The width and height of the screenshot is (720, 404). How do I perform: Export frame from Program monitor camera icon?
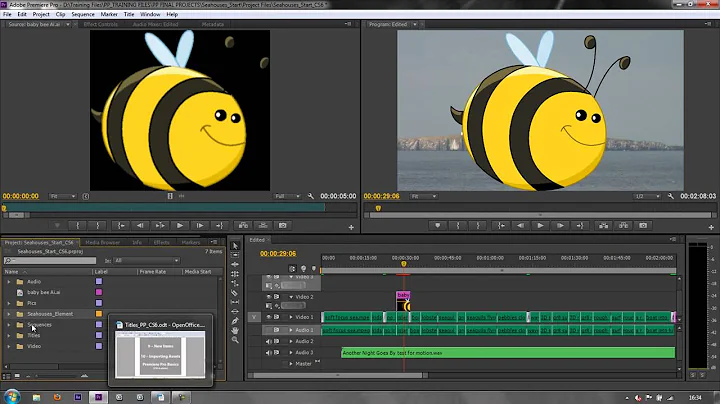click(x=643, y=225)
